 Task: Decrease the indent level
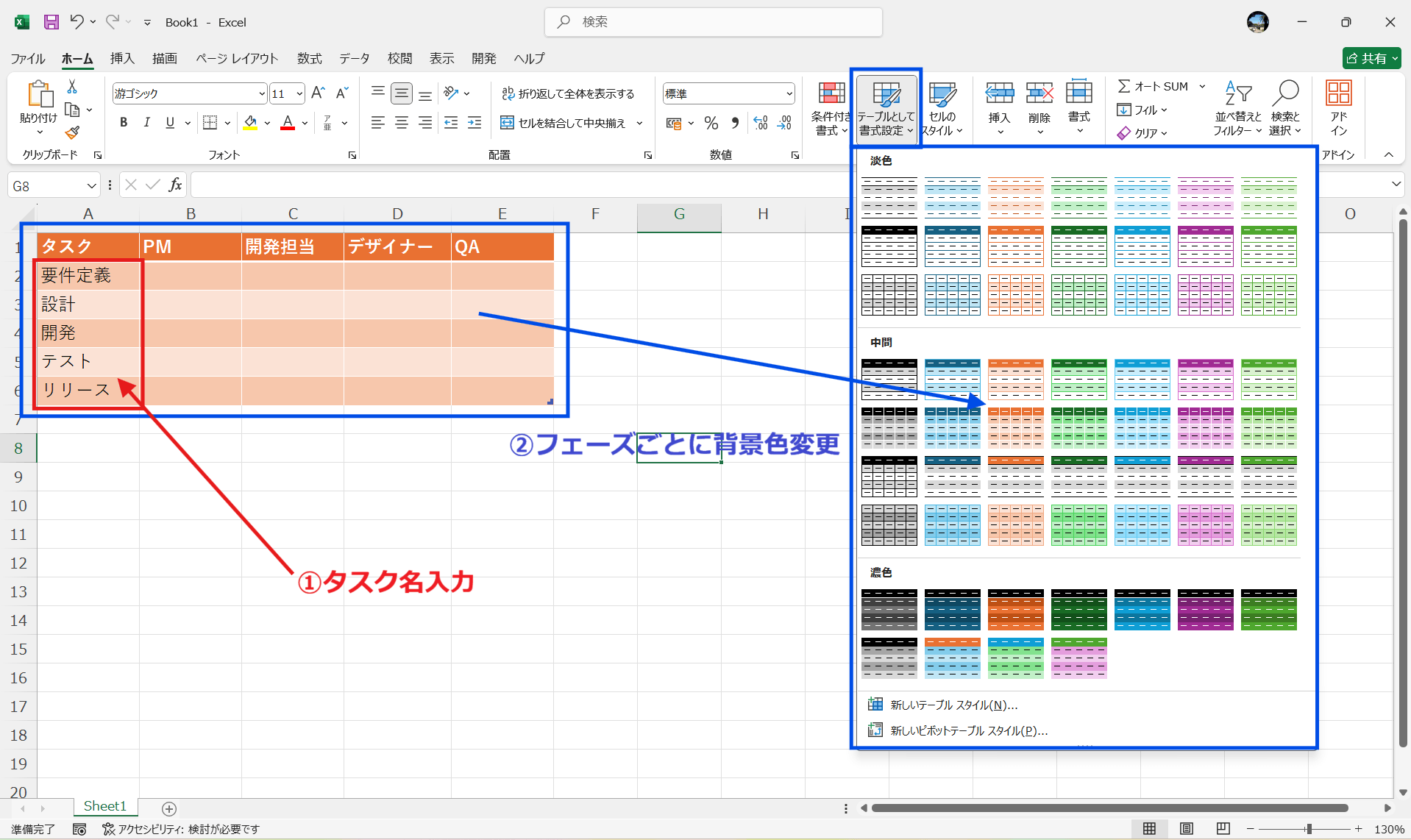[451, 123]
